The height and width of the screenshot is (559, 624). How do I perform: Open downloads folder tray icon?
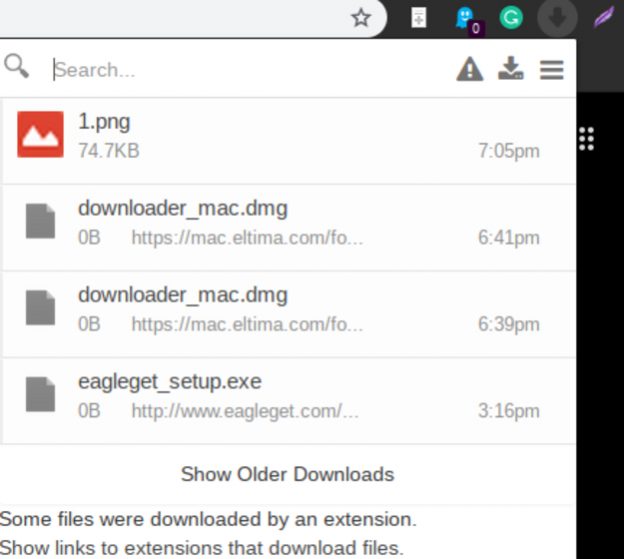511,68
